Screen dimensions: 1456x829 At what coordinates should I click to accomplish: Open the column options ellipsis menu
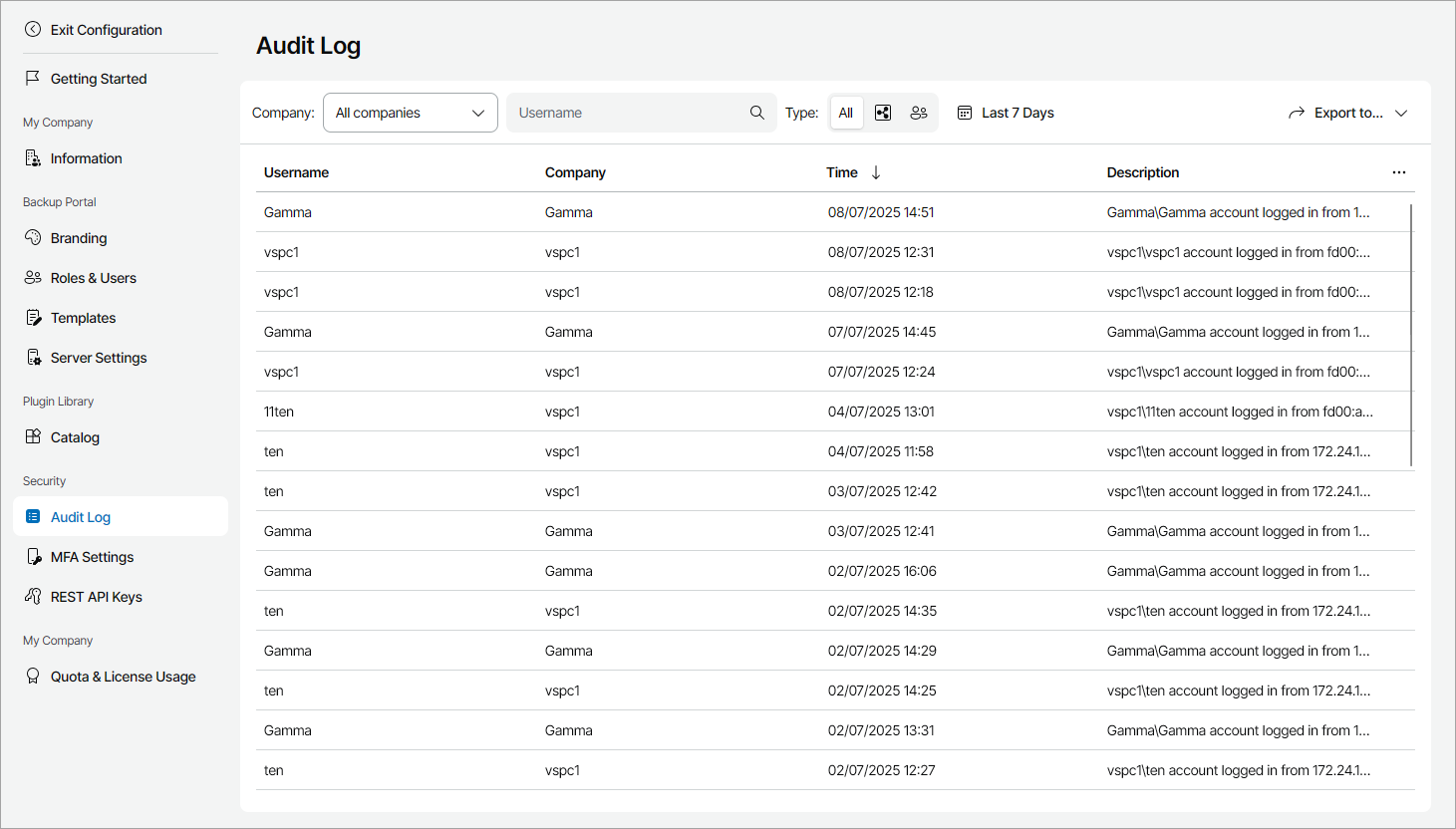click(x=1399, y=171)
